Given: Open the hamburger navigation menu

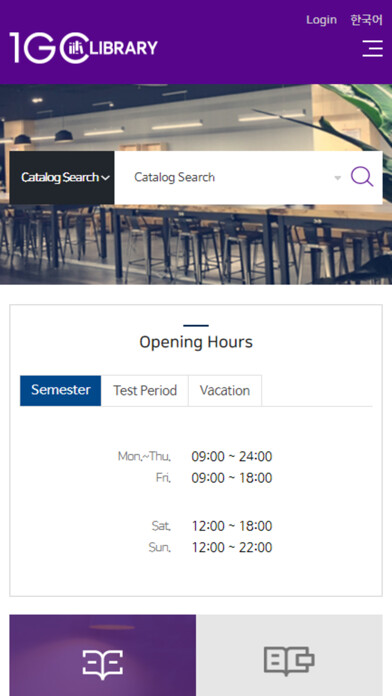Looking at the screenshot, I should tap(372, 48).
